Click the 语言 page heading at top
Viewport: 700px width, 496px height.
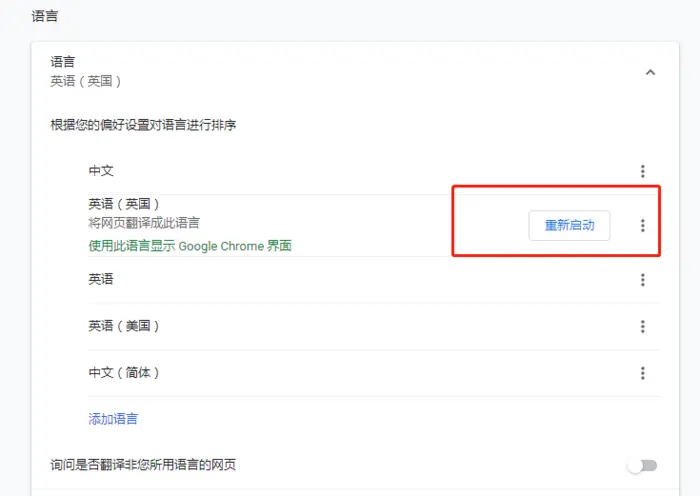(45, 17)
